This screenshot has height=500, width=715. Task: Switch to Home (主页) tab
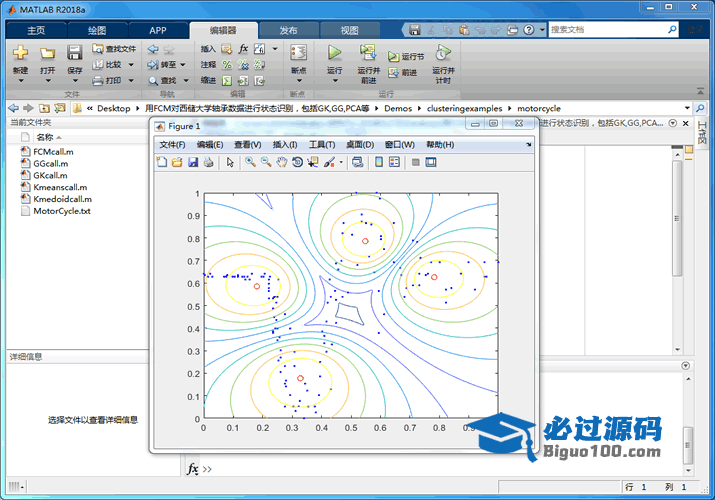point(36,31)
